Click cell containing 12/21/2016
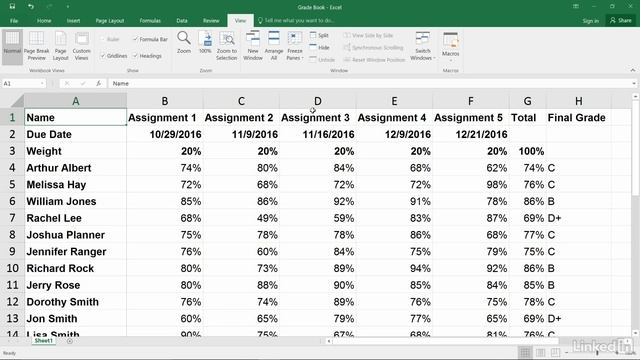The image size is (640, 360). [471, 134]
